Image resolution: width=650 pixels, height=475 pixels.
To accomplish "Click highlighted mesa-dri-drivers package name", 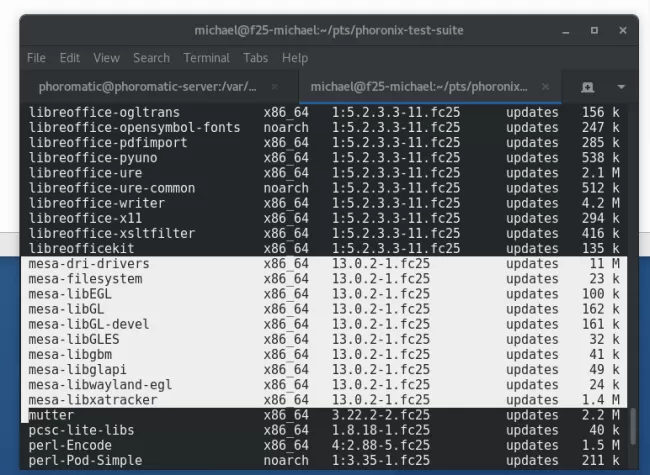I will click(89, 264).
